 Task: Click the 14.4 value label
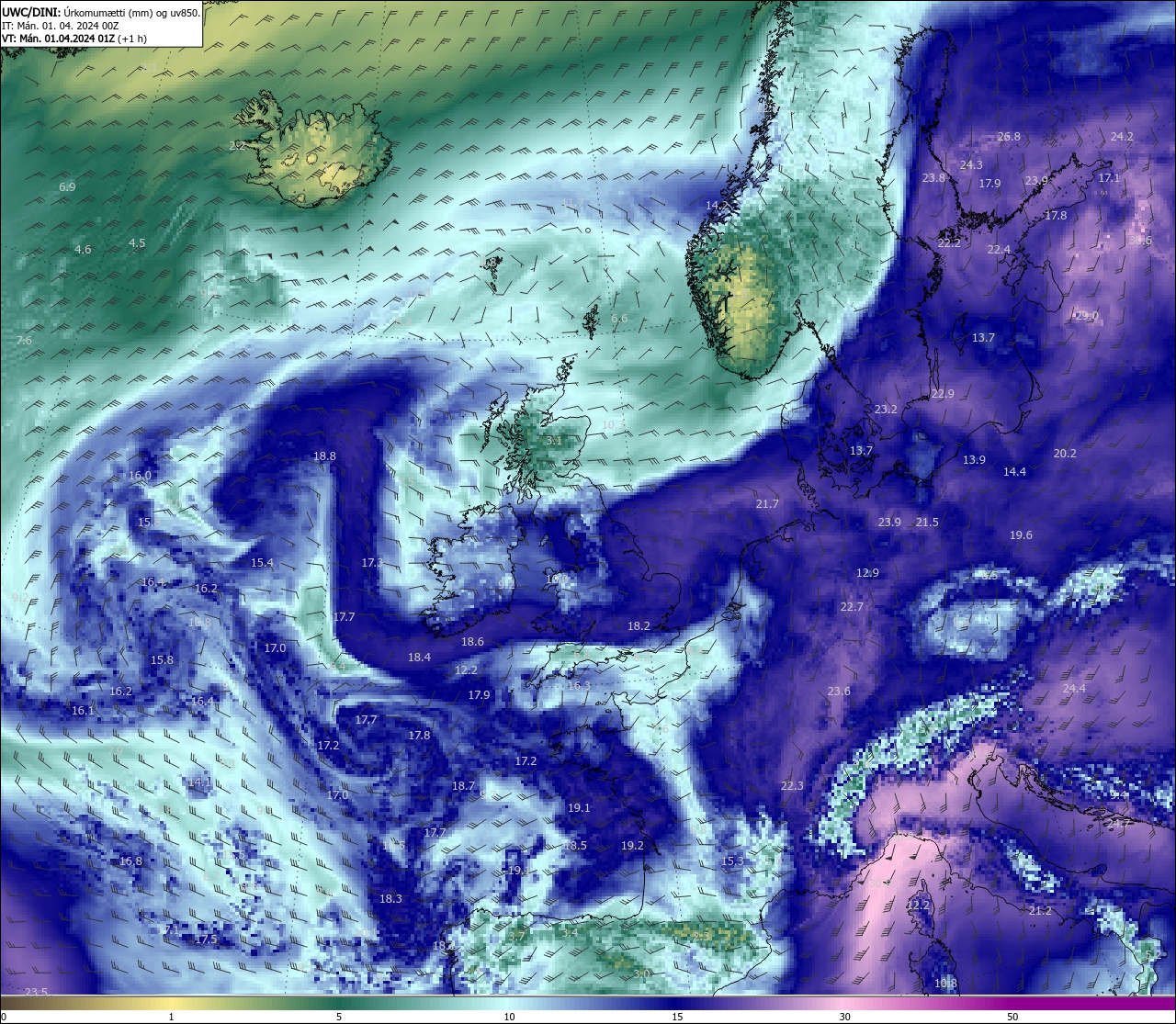pyautogui.click(x=1014, y=472)
